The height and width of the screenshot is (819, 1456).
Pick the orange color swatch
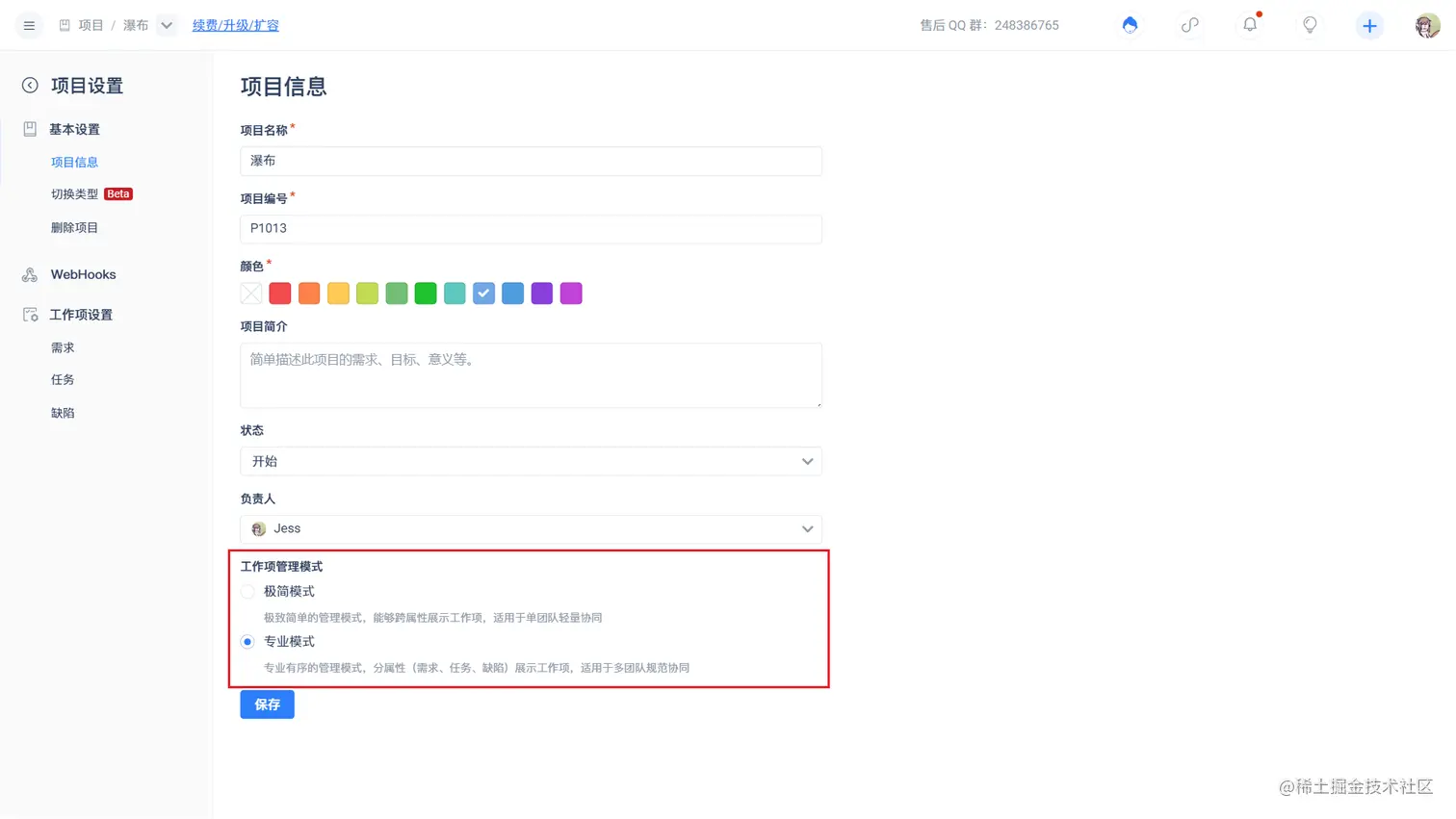[309, 294]
